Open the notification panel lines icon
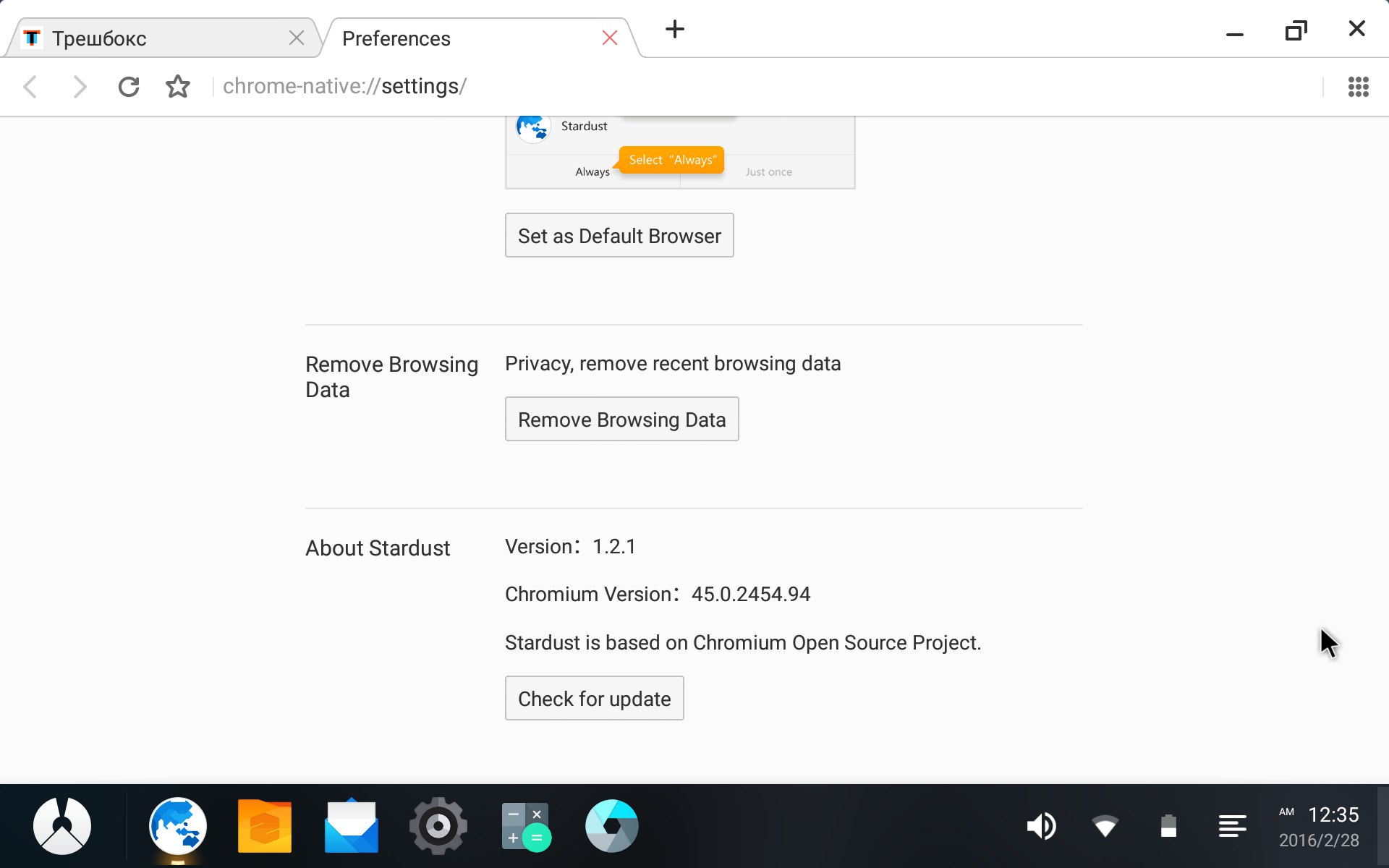Image resolution: width=1389 pixels, height=868 pixels. click(x=1232, y=825)
